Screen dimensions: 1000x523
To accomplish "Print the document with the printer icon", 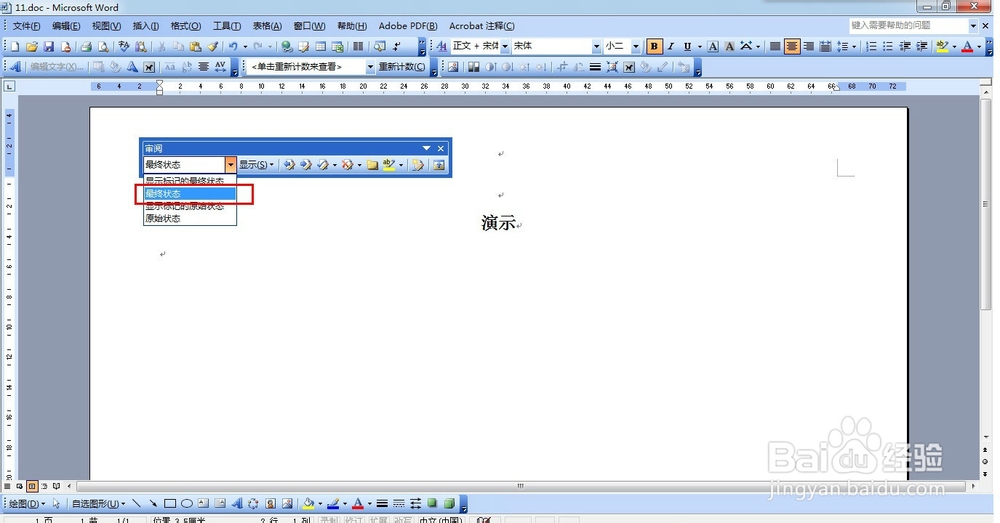I will pyautogui.click(x=86, y=47).
